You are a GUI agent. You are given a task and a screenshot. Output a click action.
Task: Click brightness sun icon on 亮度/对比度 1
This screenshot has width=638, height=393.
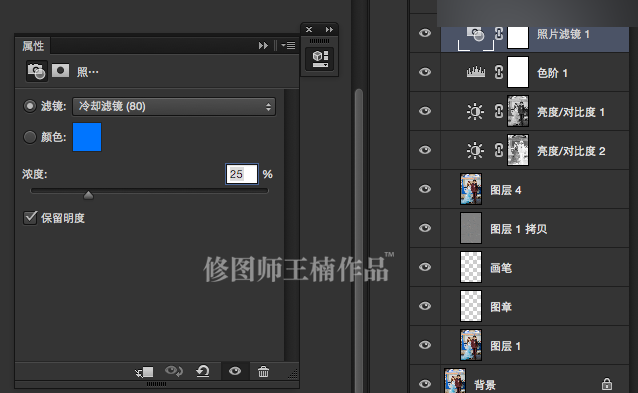point(475,111)
